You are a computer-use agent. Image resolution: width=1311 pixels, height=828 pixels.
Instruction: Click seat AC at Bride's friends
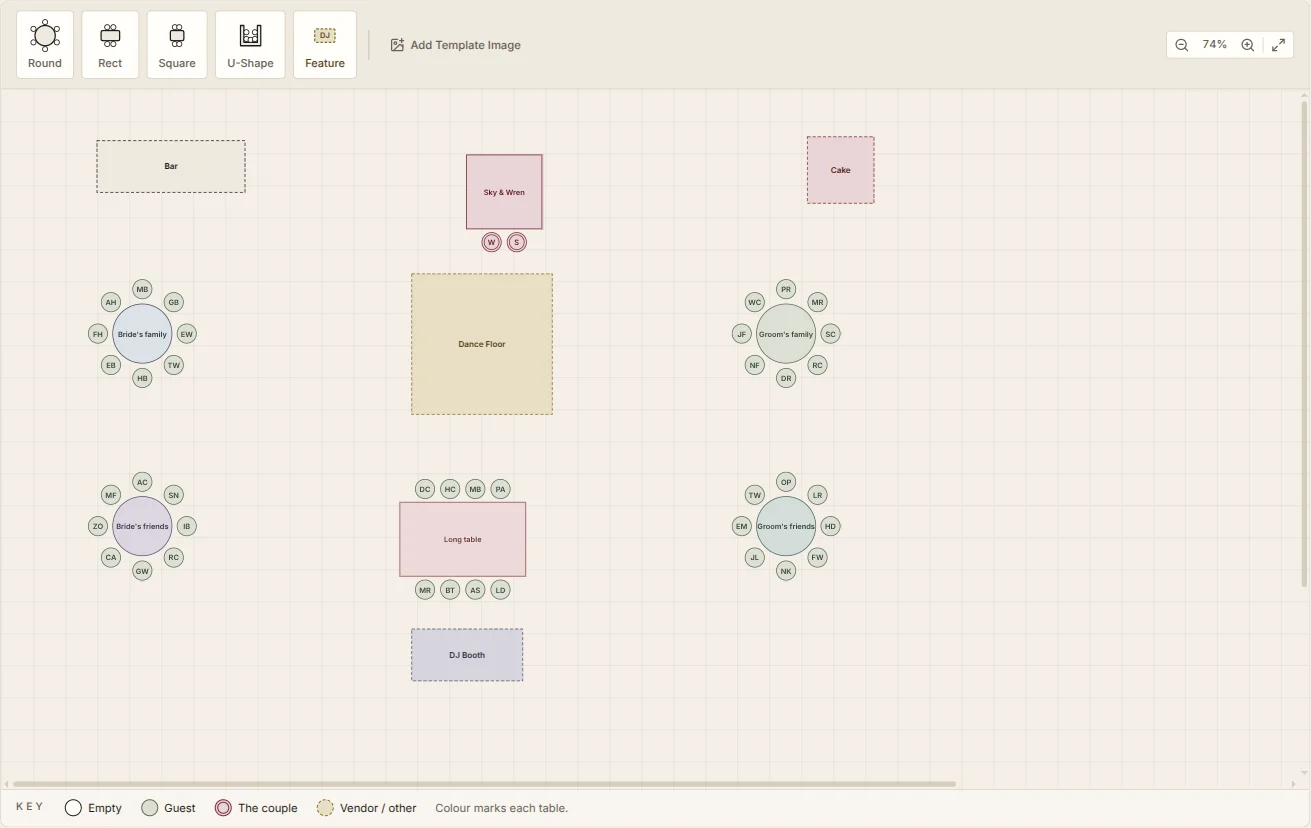pyautogui.click(x=142, y=481)
